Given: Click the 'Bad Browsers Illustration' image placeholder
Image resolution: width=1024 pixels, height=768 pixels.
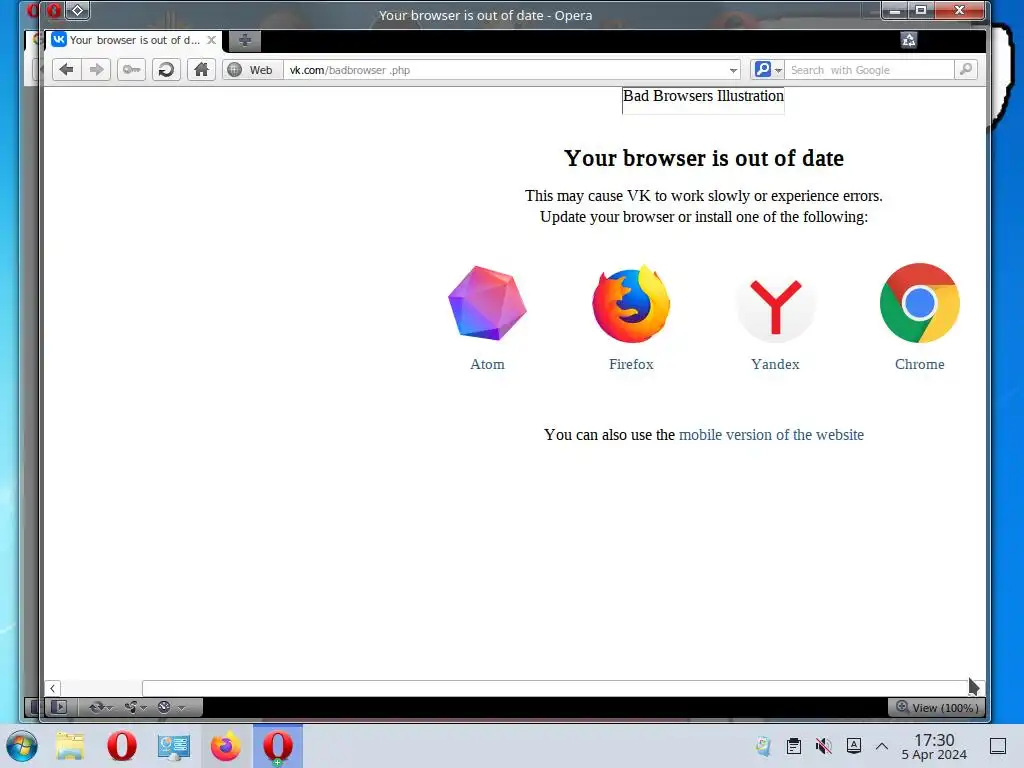Looking at the screenshot, I should 703,101.
